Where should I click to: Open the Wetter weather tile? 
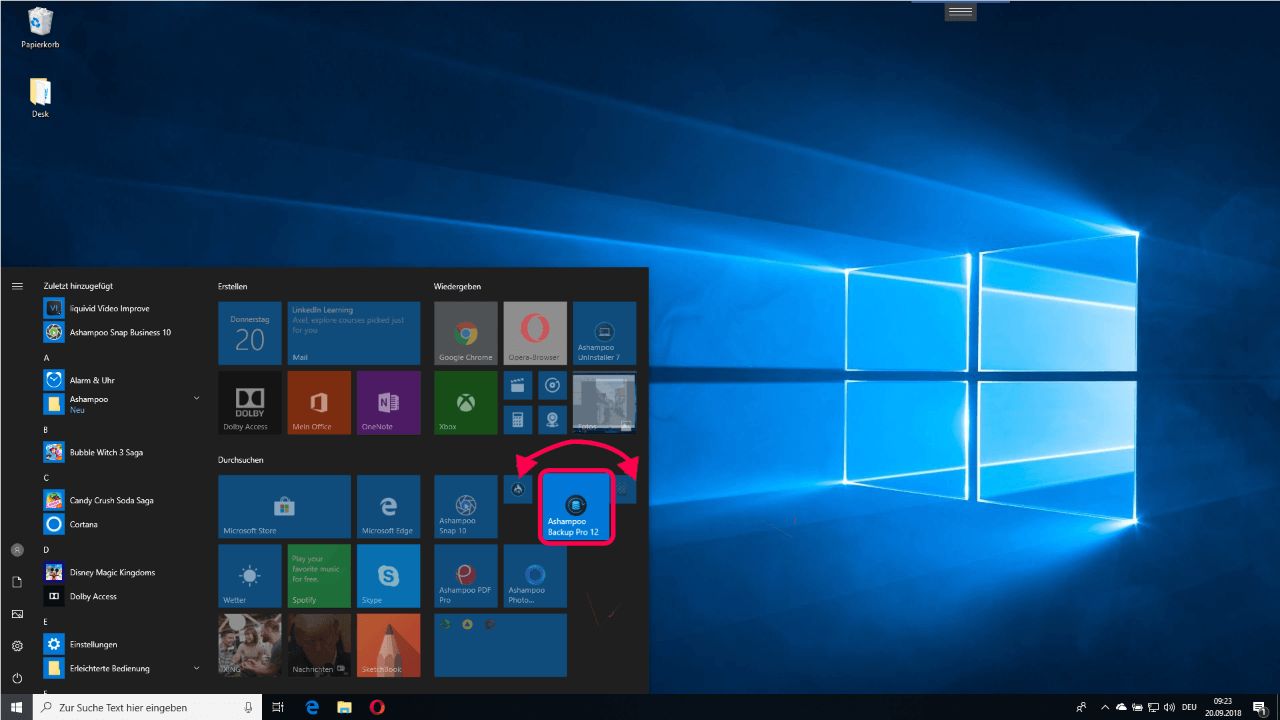(x=250, y=575)
